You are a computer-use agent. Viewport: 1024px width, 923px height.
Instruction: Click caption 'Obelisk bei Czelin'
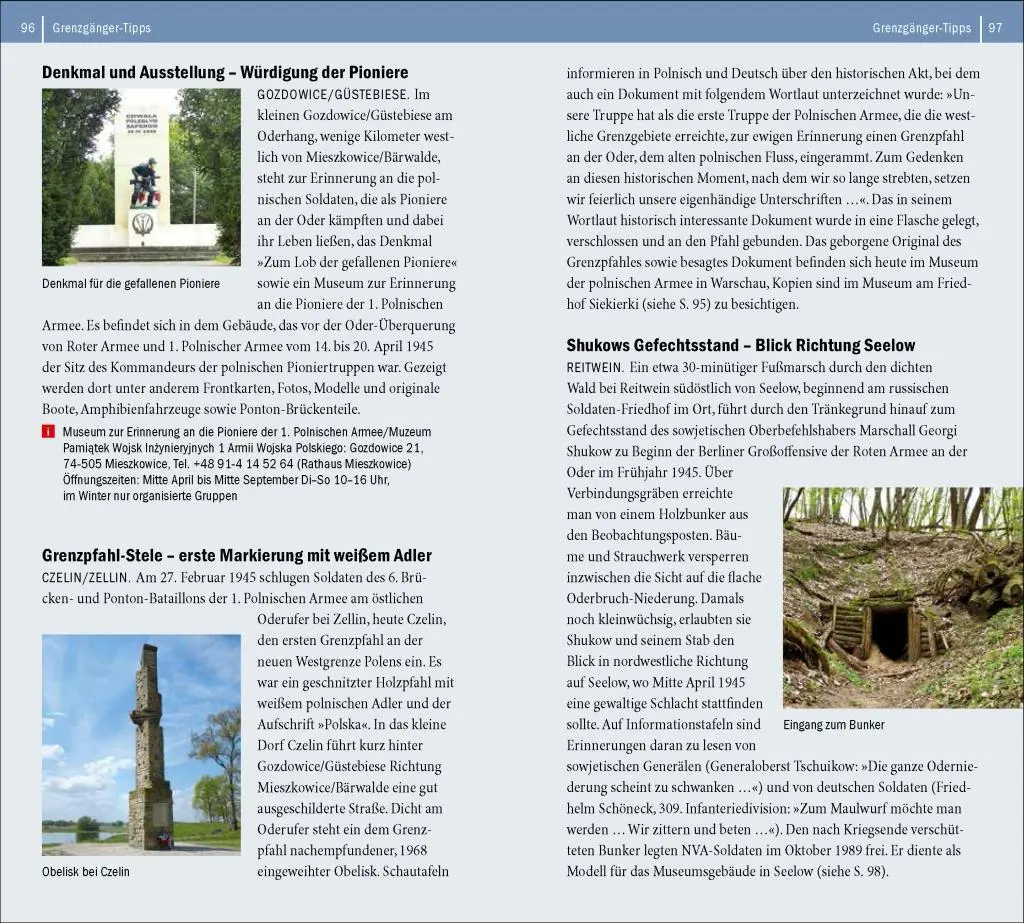86,872
